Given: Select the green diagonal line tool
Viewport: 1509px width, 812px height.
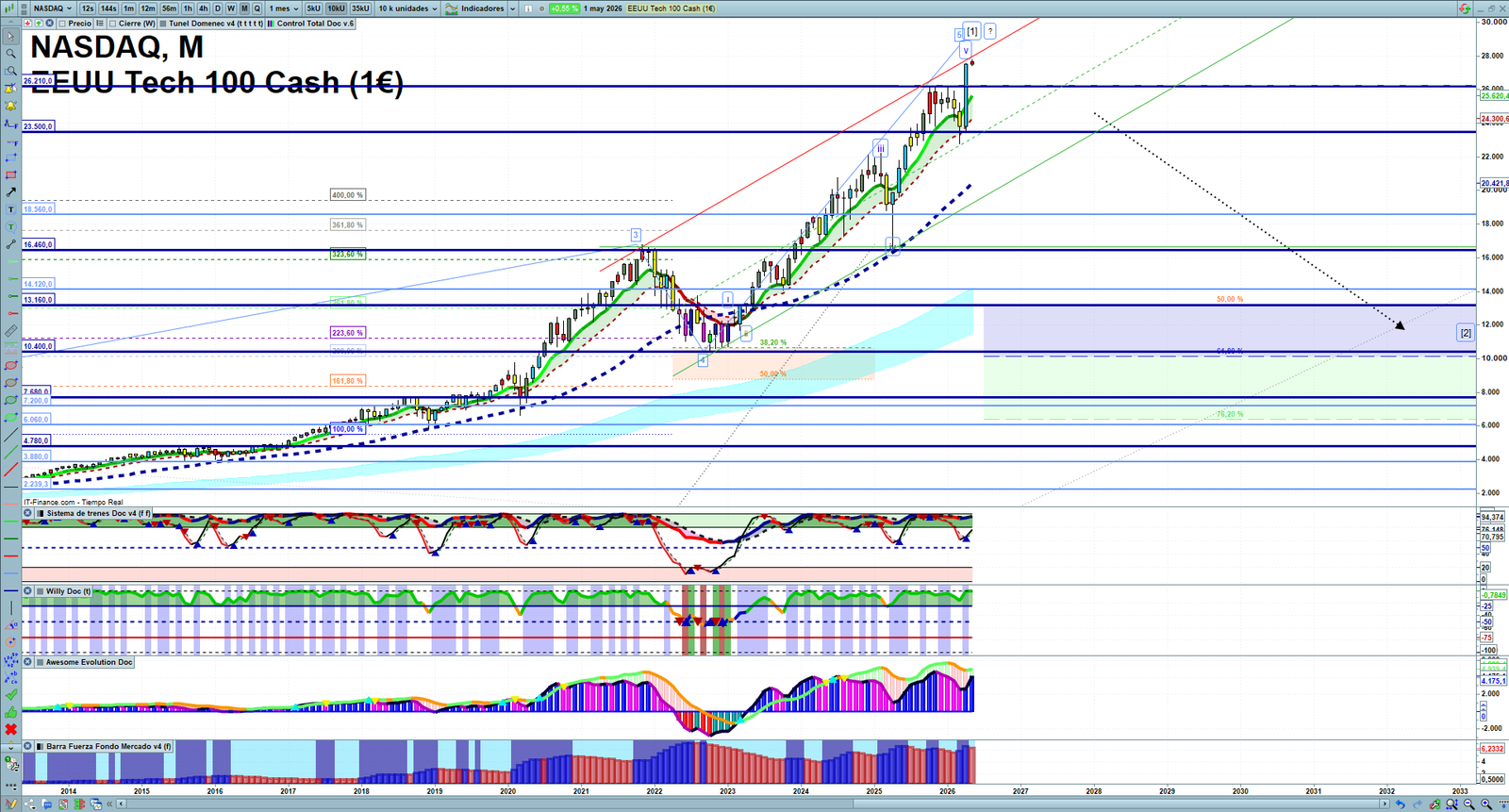Looking at the screenshot, I should [11, 452].
